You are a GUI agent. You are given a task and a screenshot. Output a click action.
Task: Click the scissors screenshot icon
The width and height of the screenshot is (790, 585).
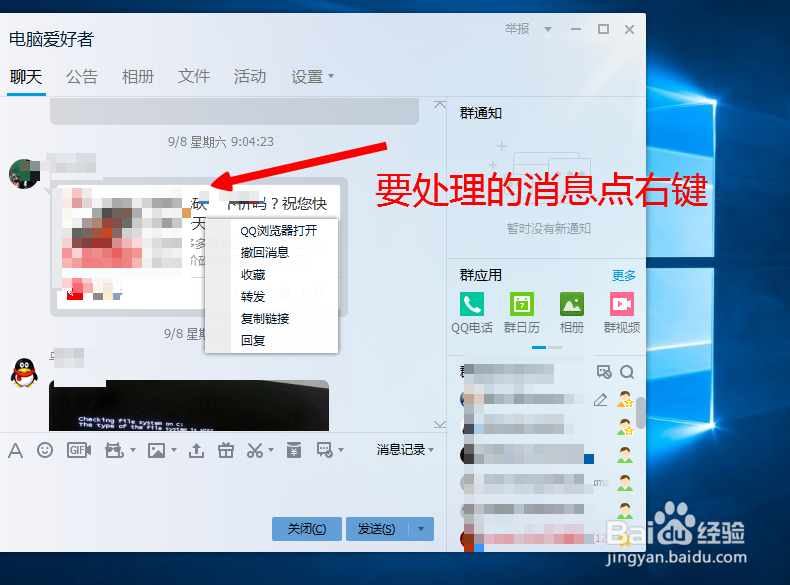255,450
